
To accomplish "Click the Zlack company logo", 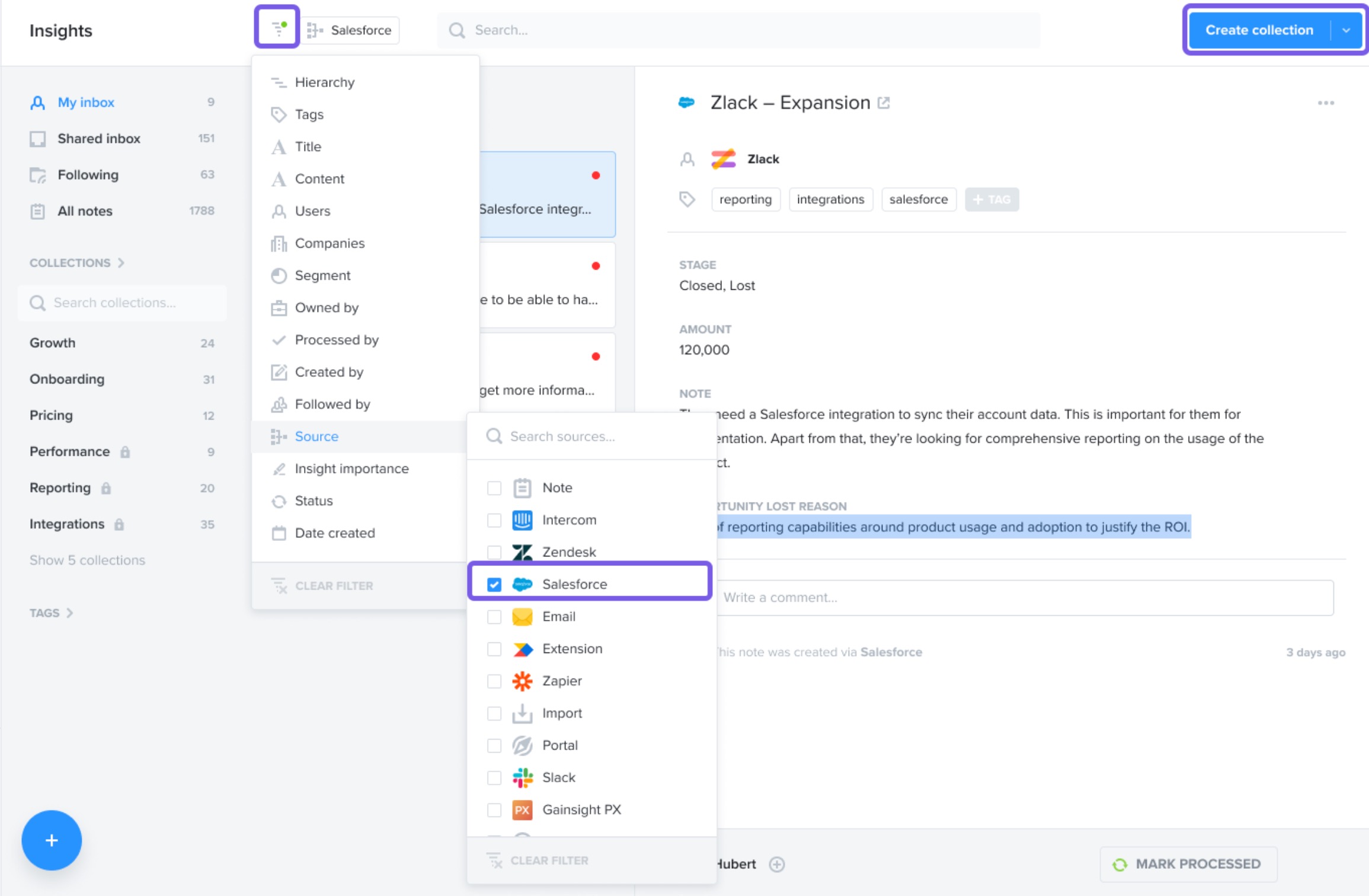I will point(723,159).
